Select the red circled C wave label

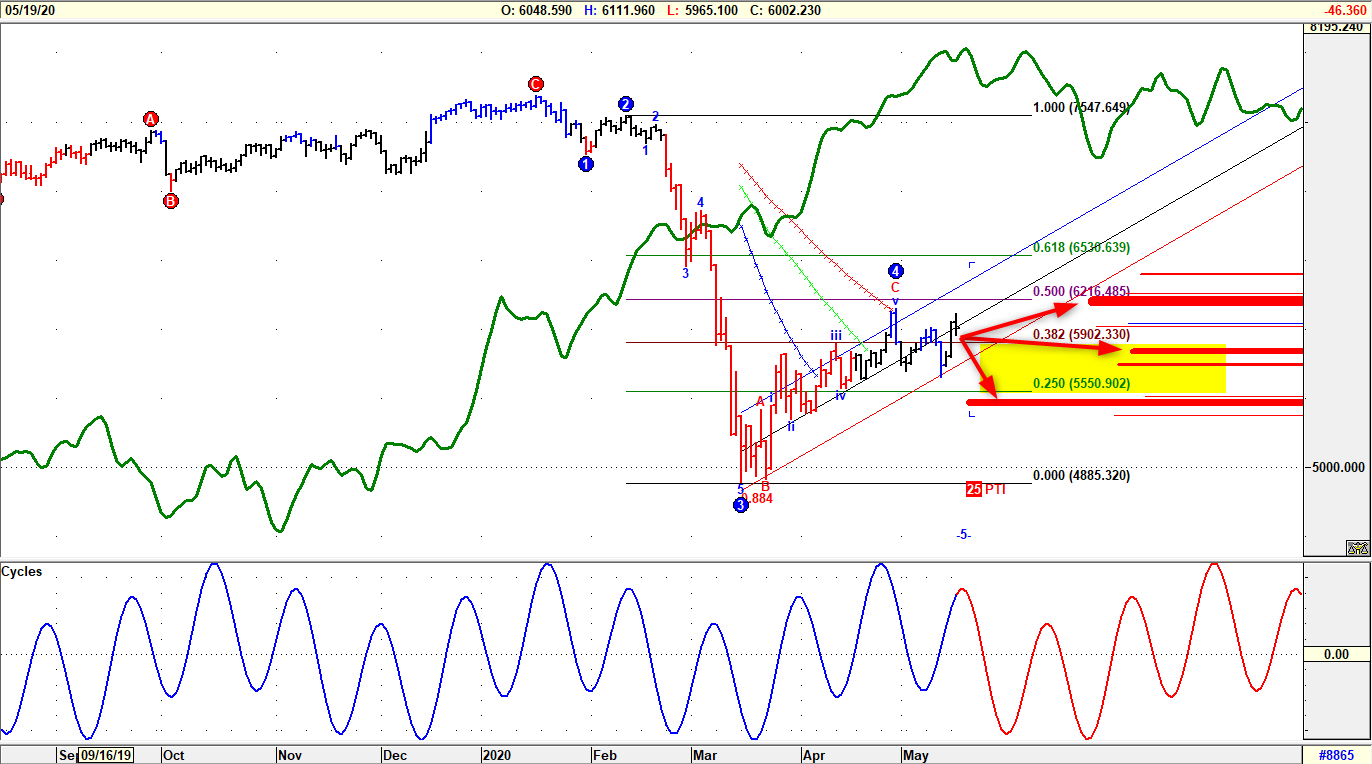click(535, 84)
